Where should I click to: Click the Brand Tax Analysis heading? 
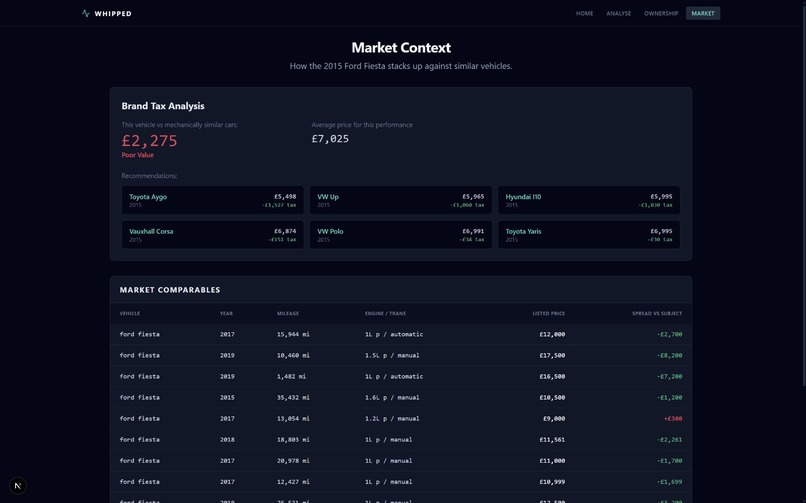click(163, 106)
